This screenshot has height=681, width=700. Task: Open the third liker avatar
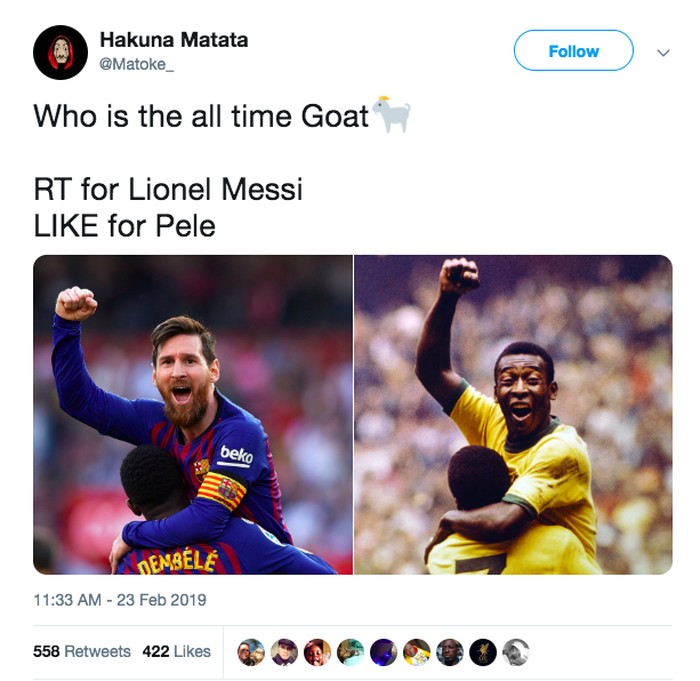(x=317, y=652)
